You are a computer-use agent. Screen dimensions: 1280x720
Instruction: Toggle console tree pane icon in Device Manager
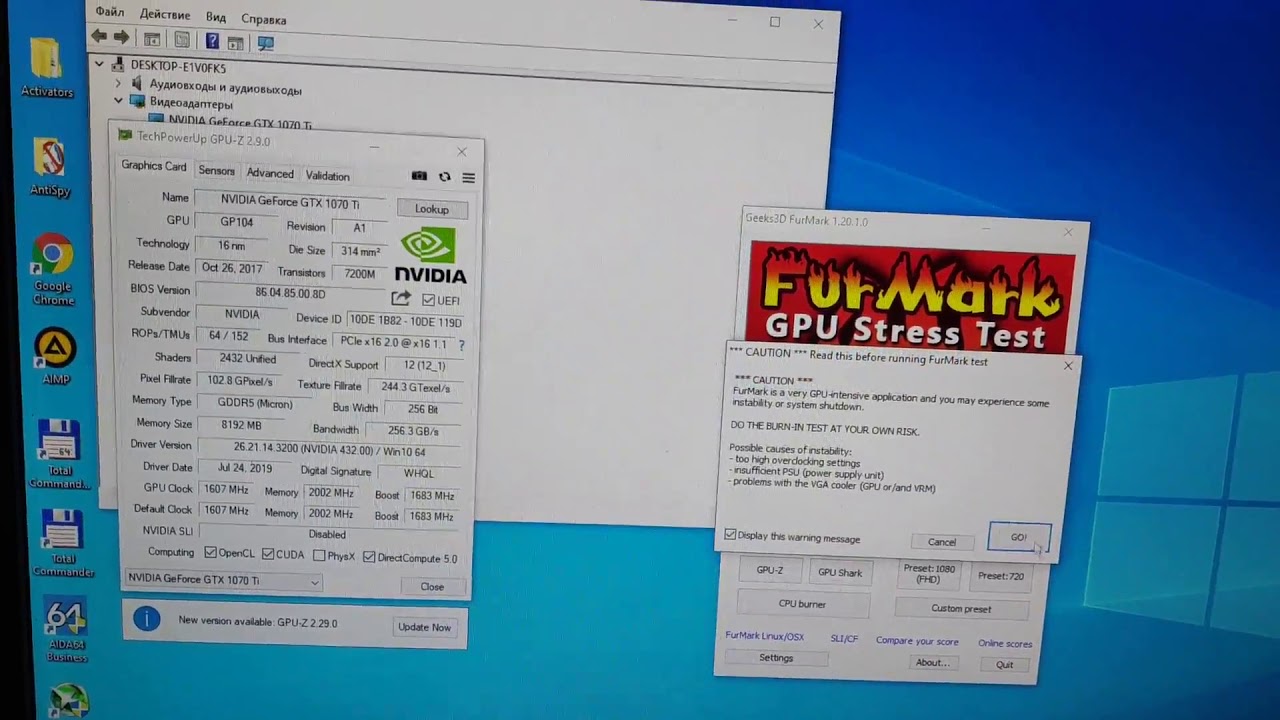click(x=152, y=40)
